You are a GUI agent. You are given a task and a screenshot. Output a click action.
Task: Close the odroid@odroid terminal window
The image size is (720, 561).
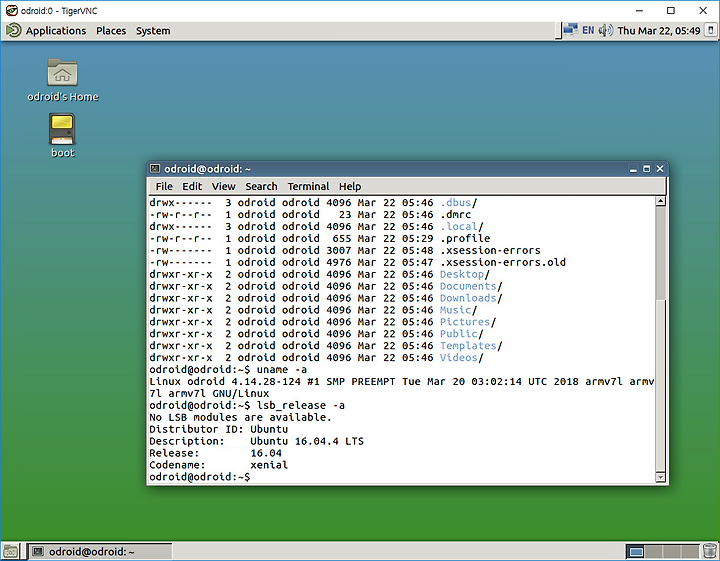click(660, 169)
